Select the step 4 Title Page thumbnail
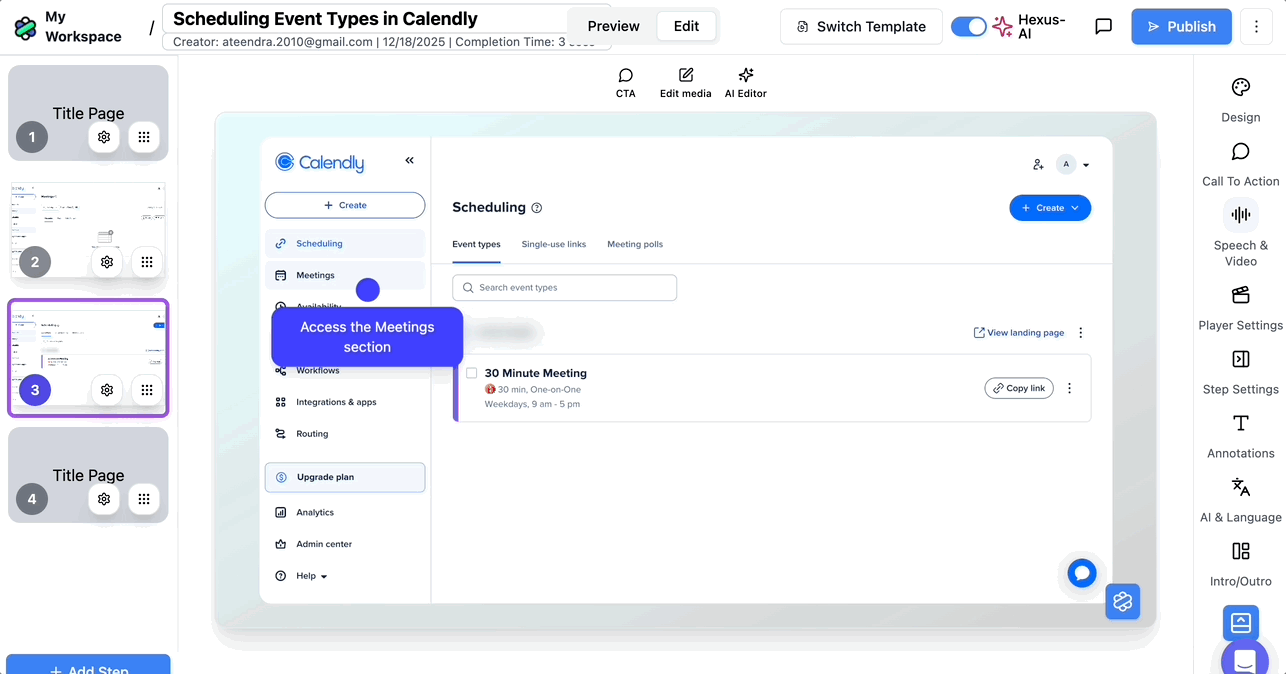1286x674 pixels. [x=88, y=475]
